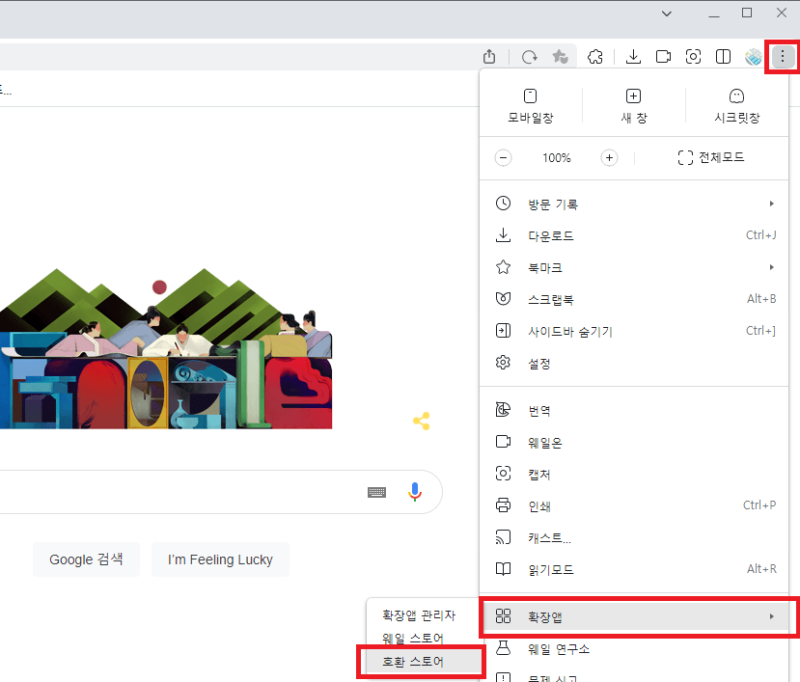Screen dimensions: 800x682
Task: Click the share page icon in toolbar
Action: point(489,56)
